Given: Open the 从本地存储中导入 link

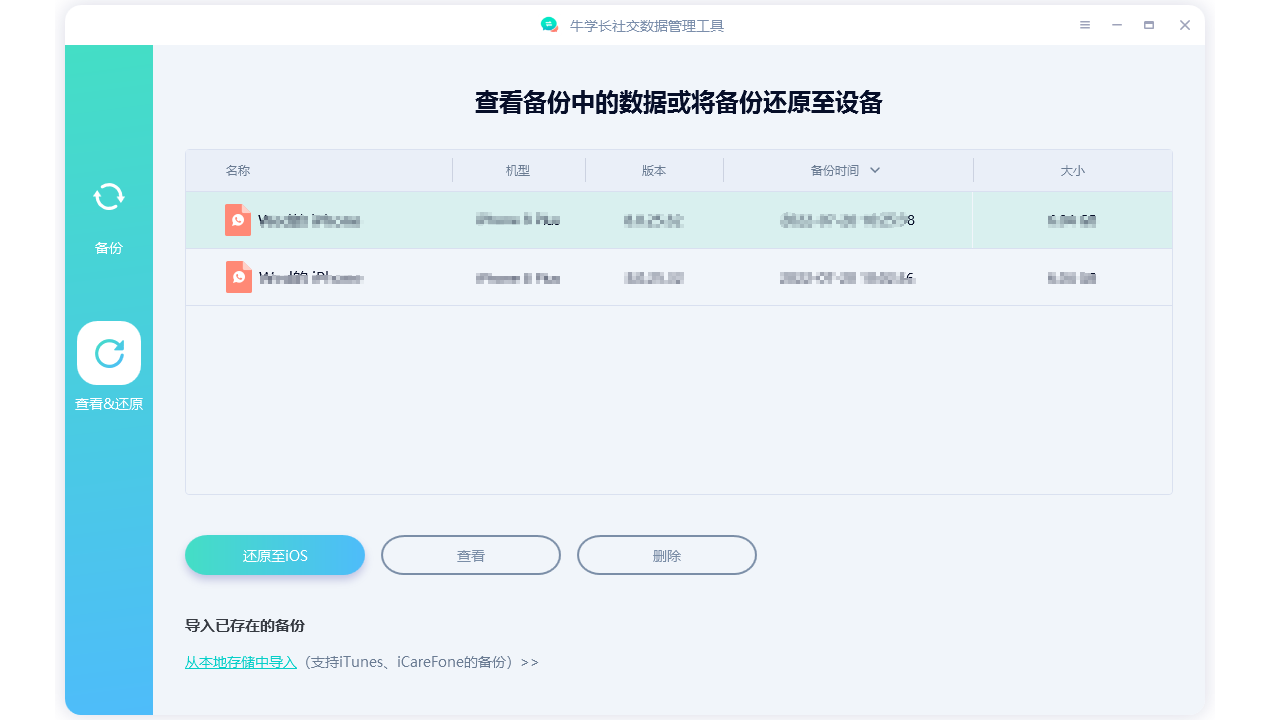Looking at the screenshot, I should tap(241, 662).
